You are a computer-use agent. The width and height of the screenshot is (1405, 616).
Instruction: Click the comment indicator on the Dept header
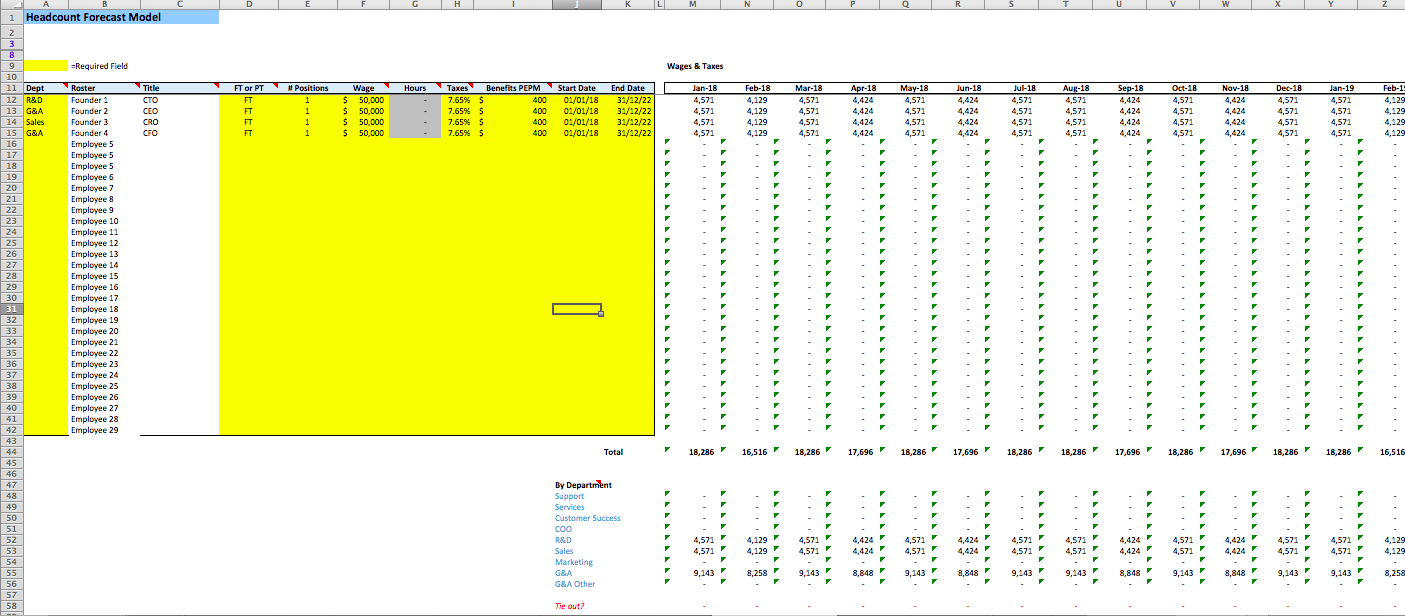(66, 87)
